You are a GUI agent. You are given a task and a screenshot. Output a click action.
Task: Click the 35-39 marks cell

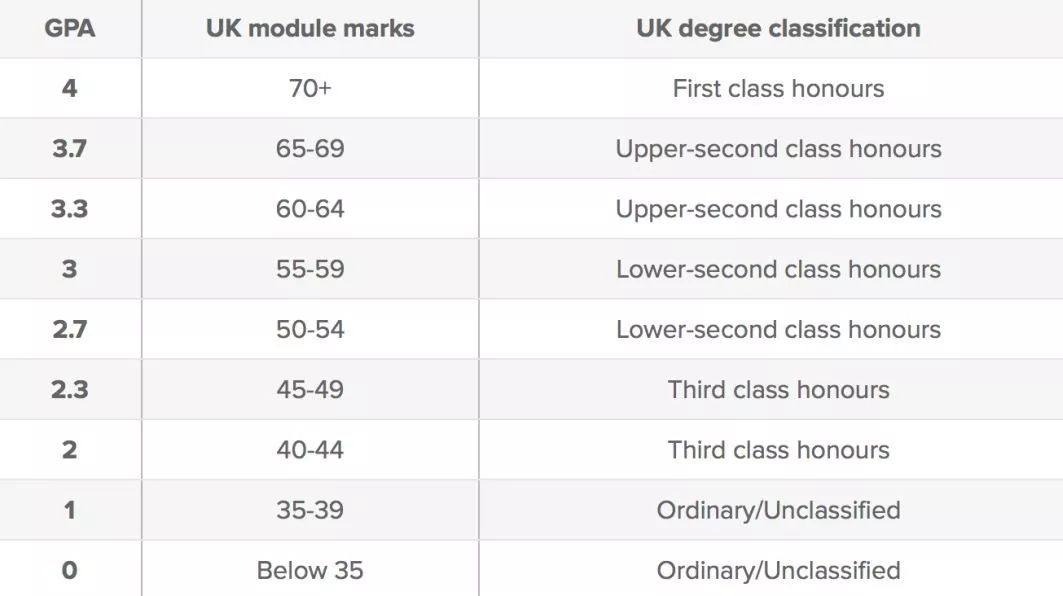(310, 510)
